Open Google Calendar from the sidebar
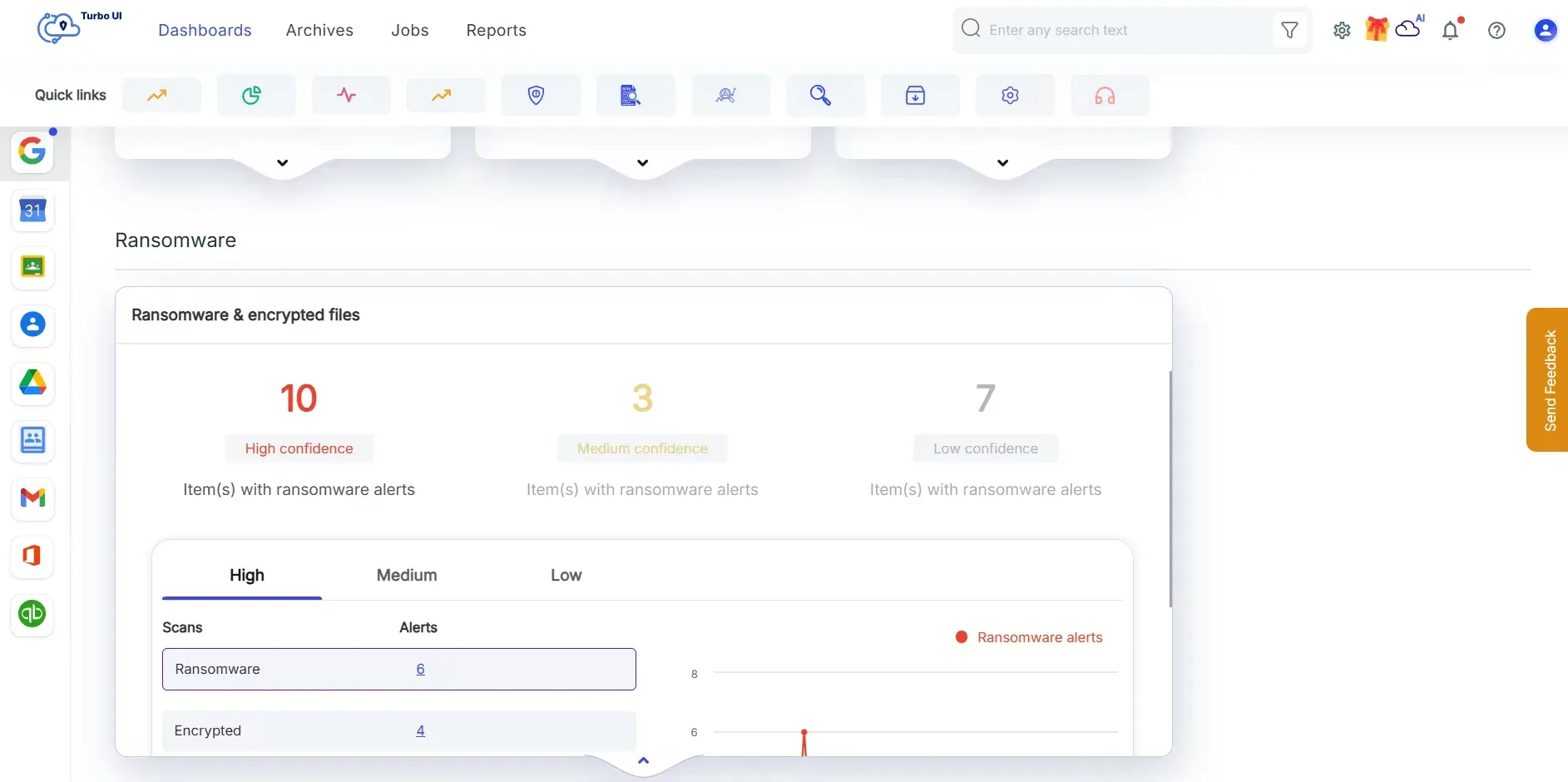 (x=32, y=210)
